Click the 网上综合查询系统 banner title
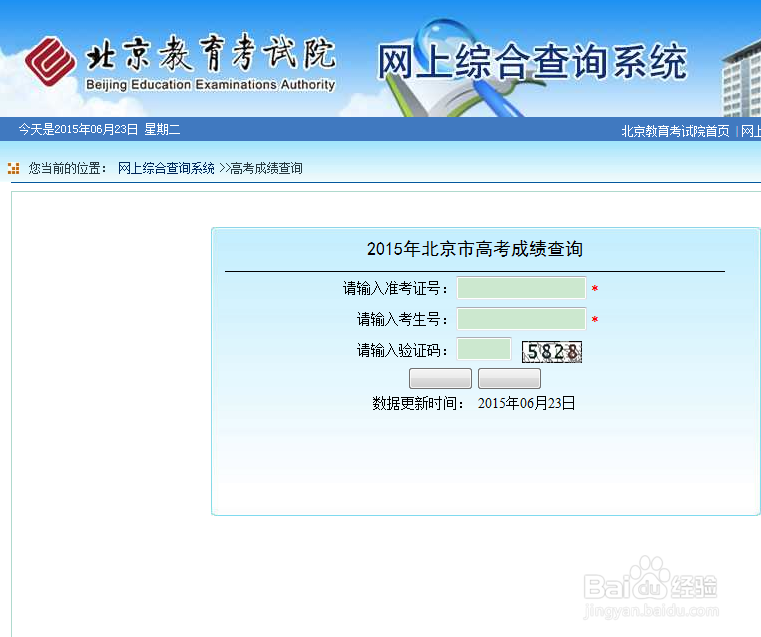The width and height of the screenshot is (761, 637). tap(532, 62)
